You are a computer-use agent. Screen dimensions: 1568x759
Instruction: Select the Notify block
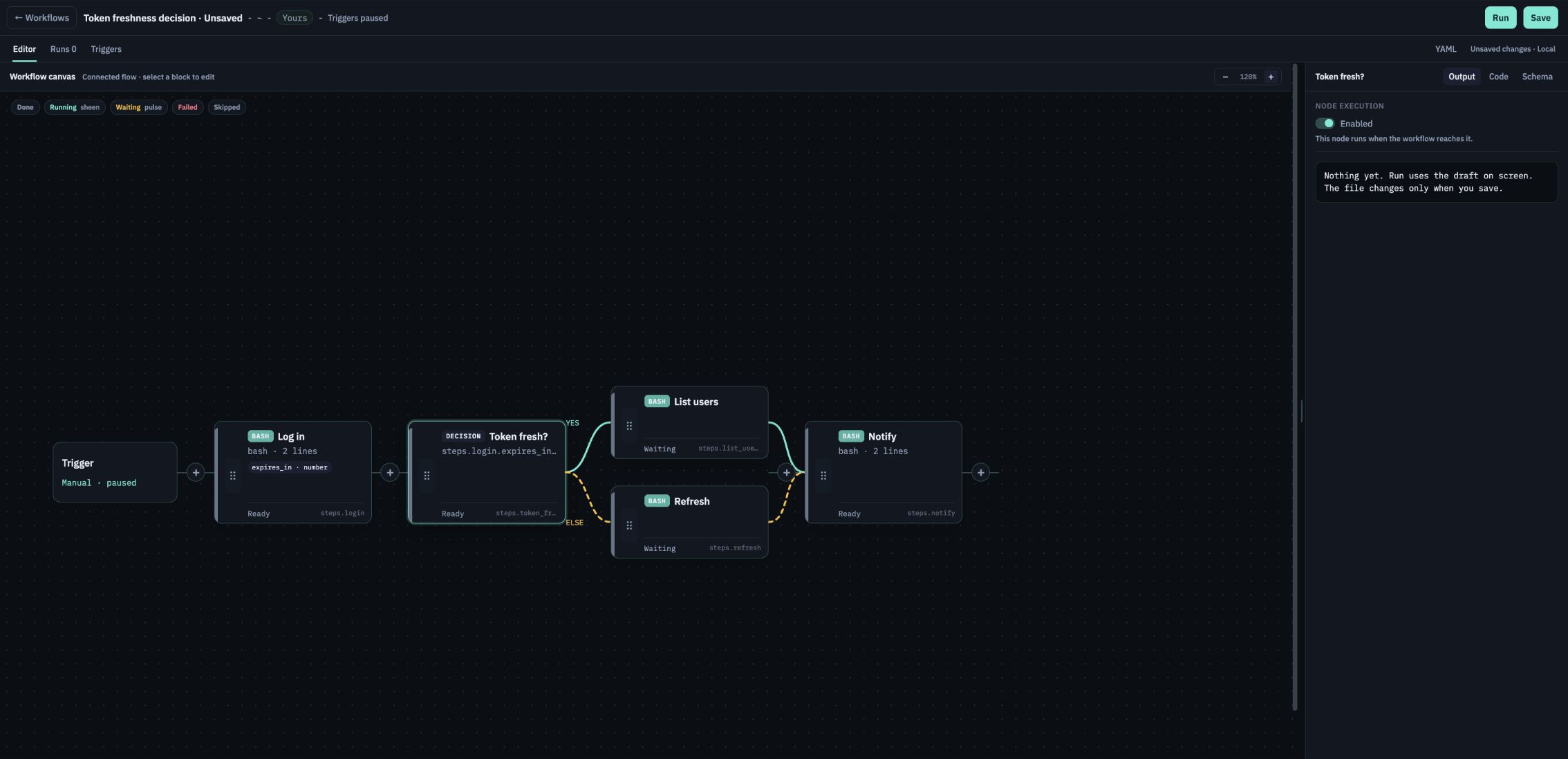point(884,472)
